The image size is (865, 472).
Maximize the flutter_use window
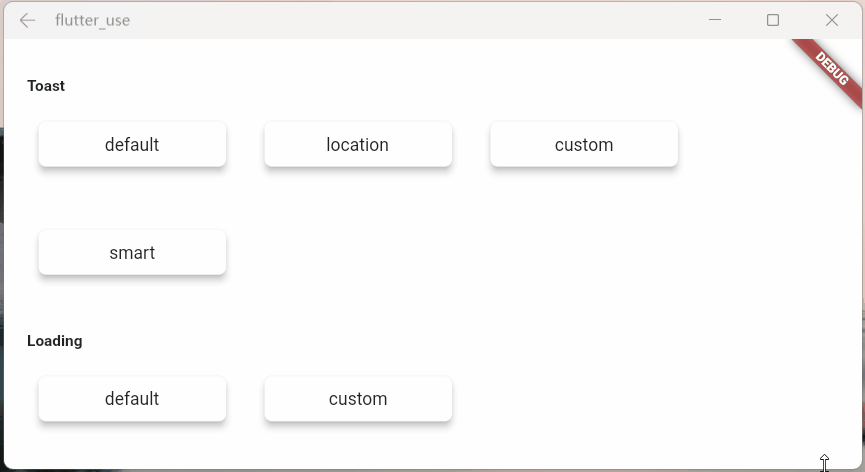pos(773,20)
